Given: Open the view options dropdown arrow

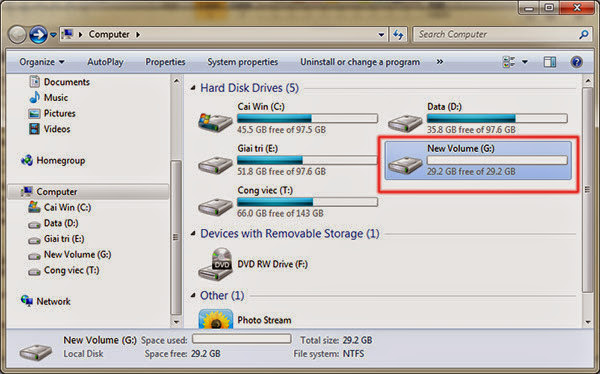Looking at the screenshot, I should tap(525, 62).
